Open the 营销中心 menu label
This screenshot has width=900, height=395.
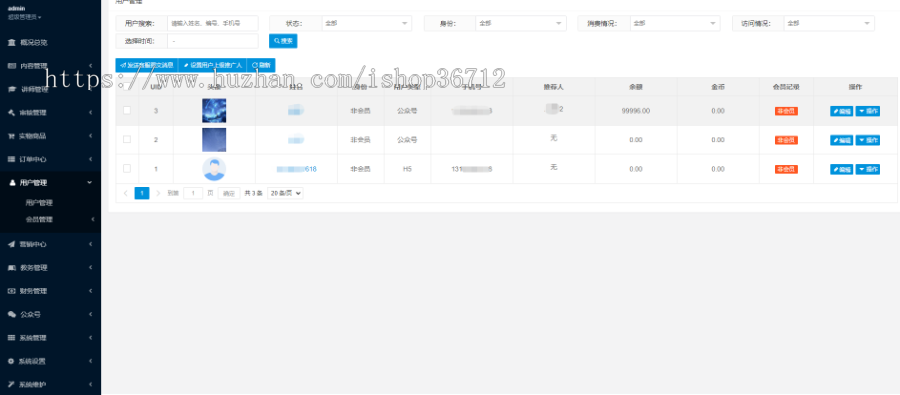point(33,244)
